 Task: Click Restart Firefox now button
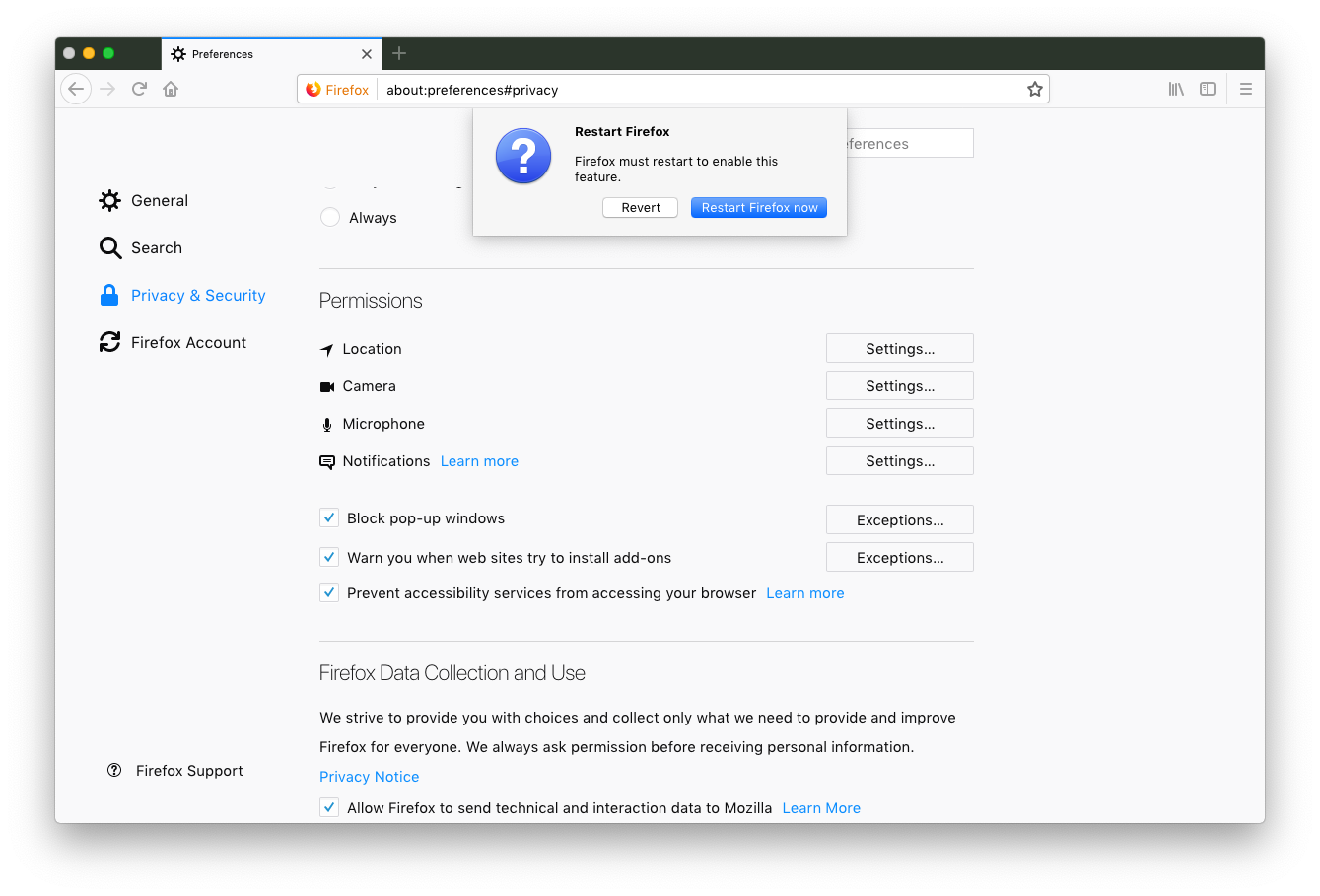pos(759,207)
